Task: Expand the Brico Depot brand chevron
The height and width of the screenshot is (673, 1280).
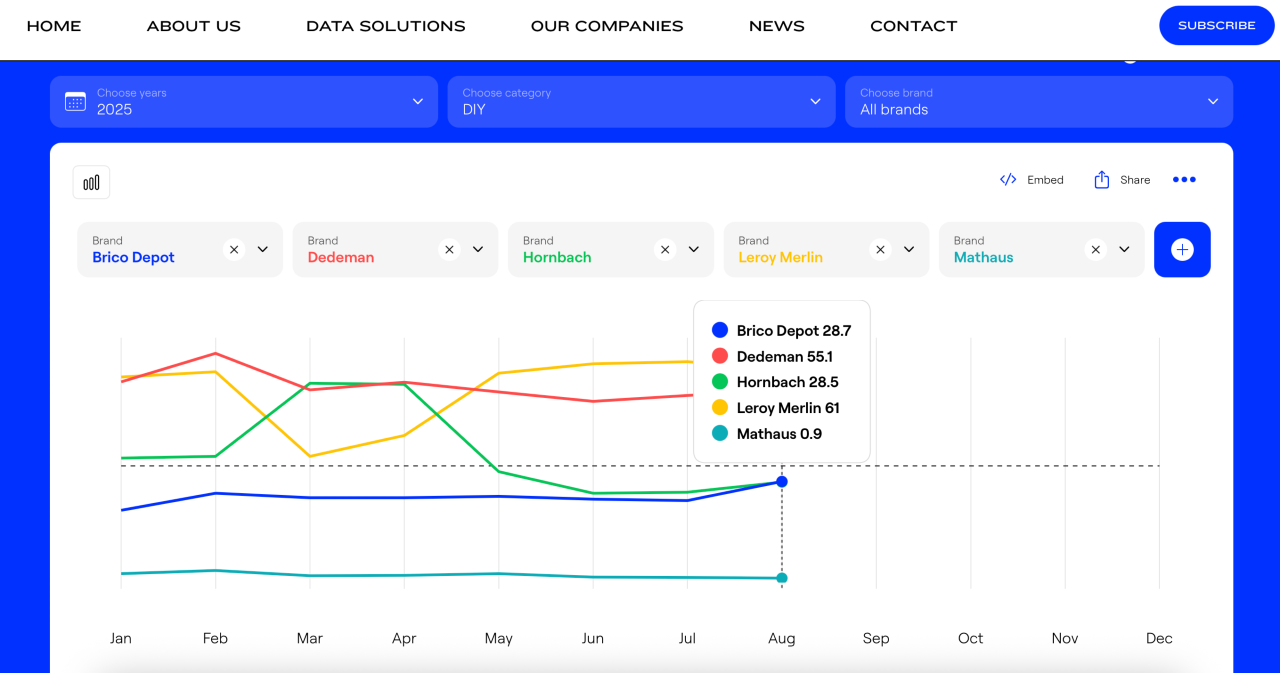Action: click(x=263, y=250)
